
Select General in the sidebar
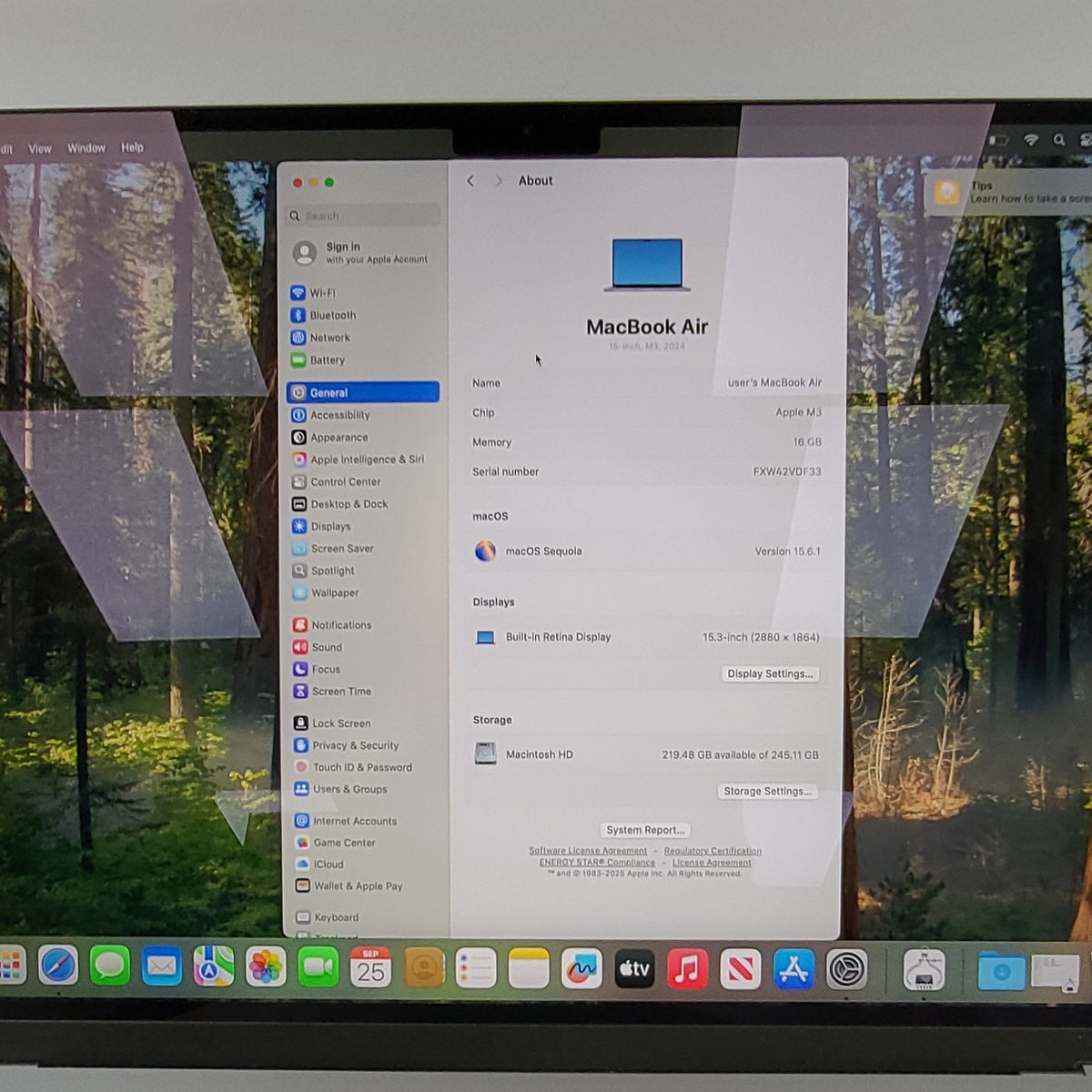pyautogui.click(x=363, y=392)
